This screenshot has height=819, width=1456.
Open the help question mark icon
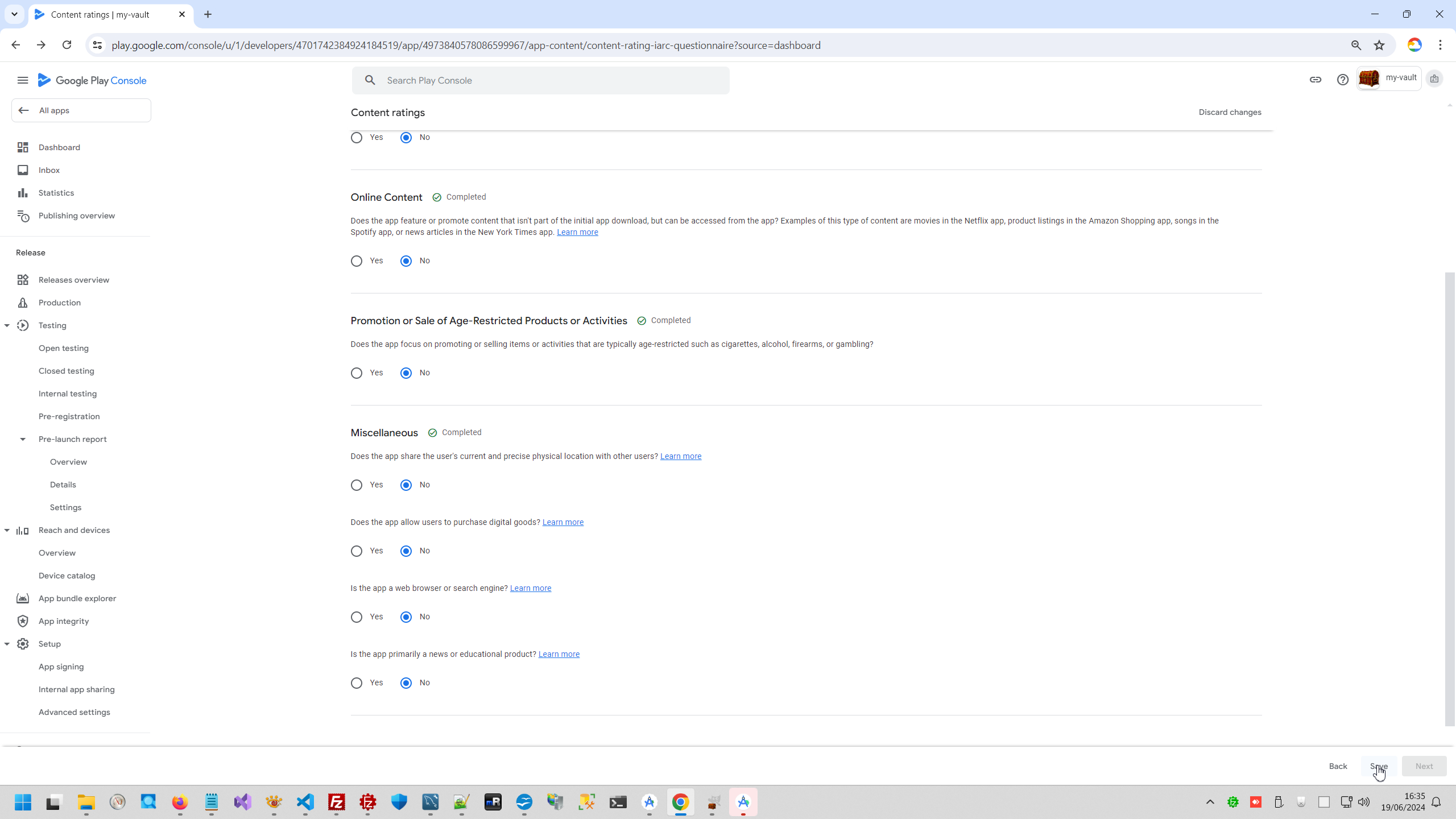coord(1342,80)
